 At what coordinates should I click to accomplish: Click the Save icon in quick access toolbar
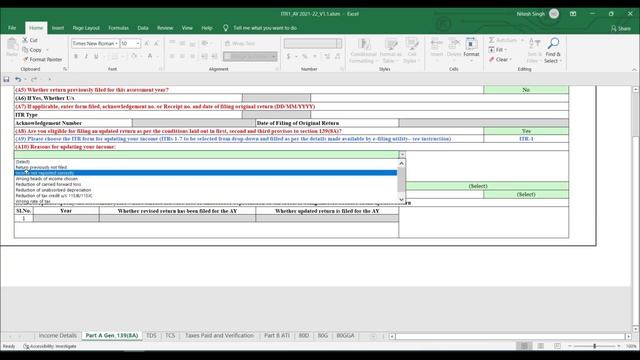coord(6,79)
